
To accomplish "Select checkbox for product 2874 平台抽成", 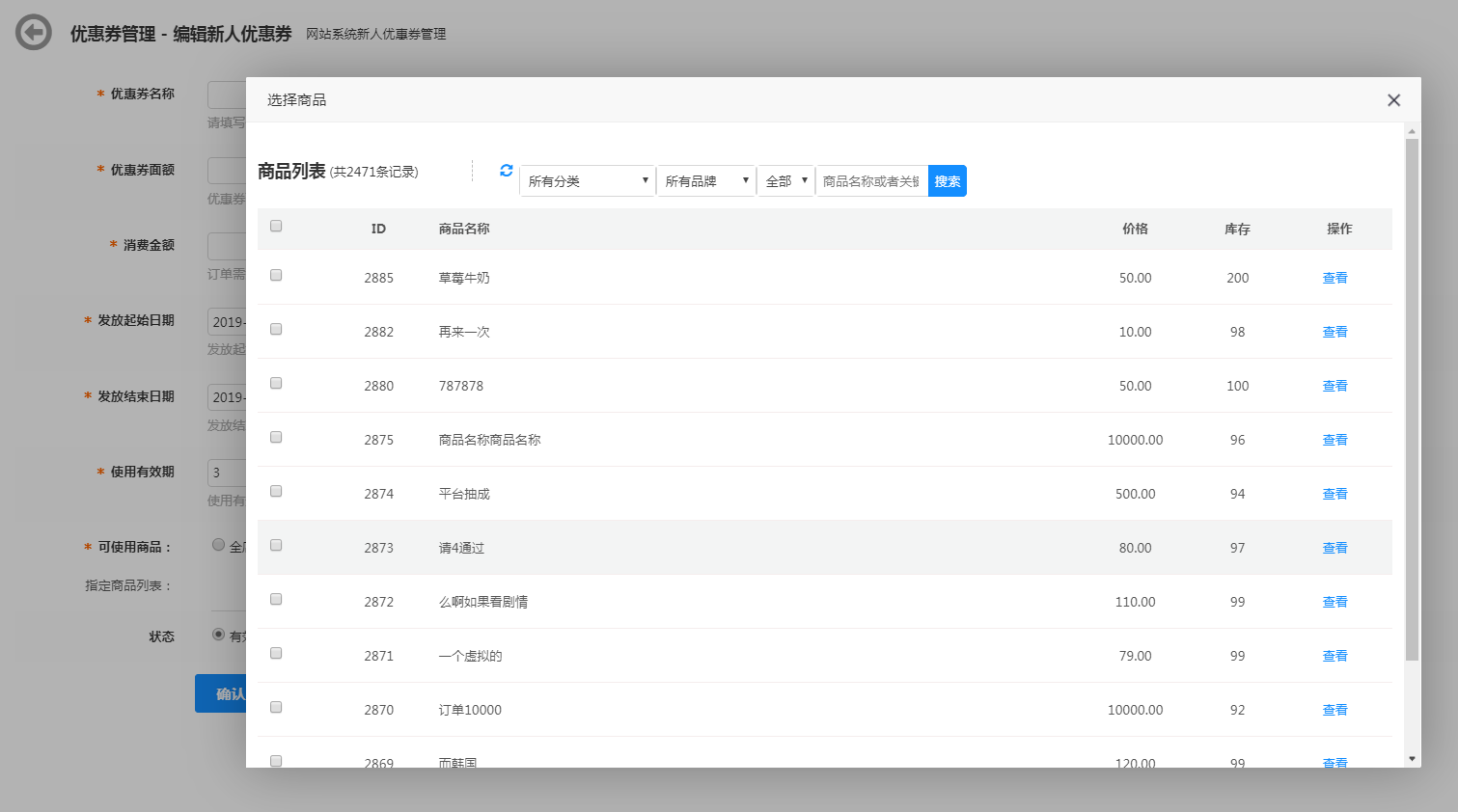I will coord(276,492).
